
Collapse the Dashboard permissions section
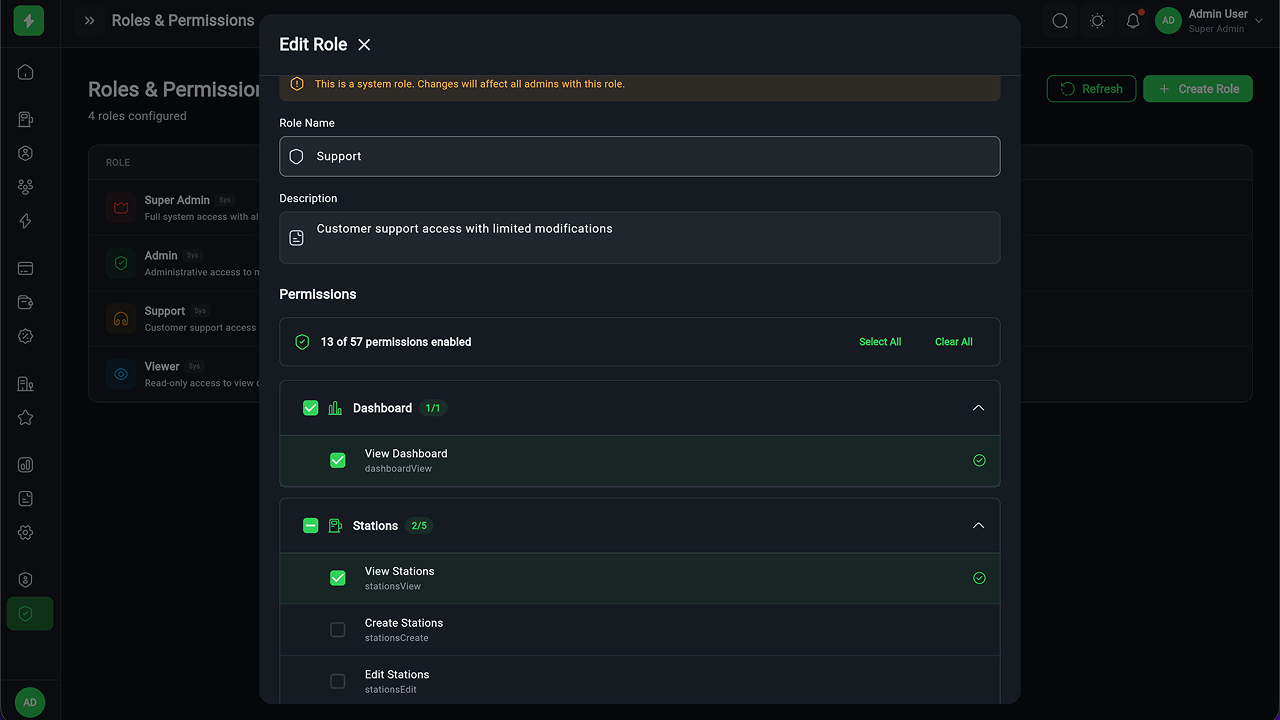coord(978,408)
